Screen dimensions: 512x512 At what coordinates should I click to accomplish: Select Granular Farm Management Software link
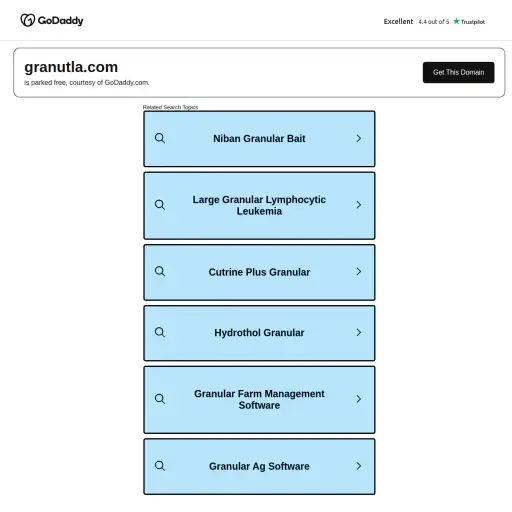[259, 400]
